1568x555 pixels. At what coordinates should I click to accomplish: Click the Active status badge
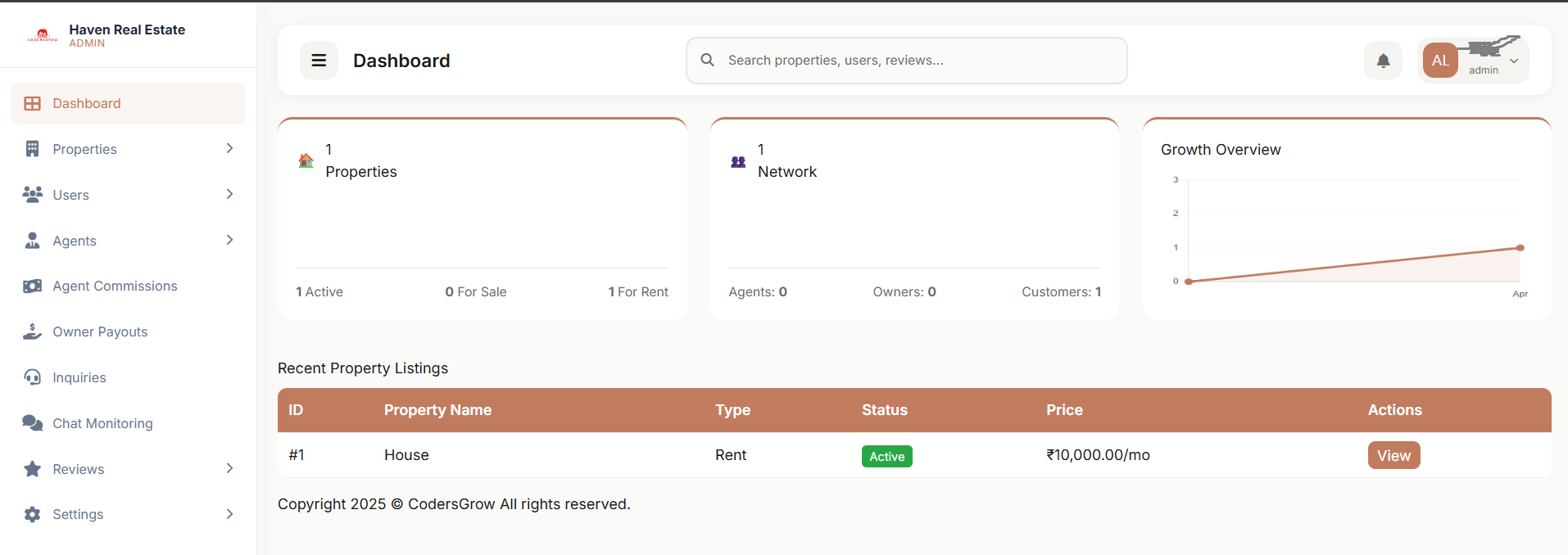point(886,456)
